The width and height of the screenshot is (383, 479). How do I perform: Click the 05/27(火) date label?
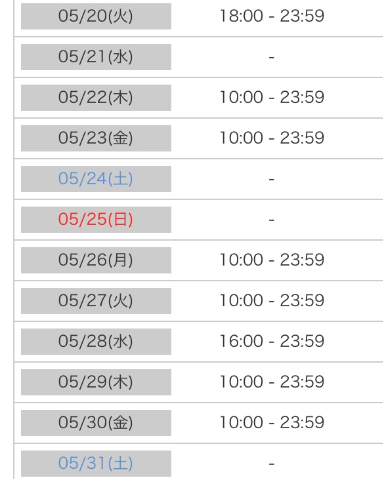click(96, 301)
